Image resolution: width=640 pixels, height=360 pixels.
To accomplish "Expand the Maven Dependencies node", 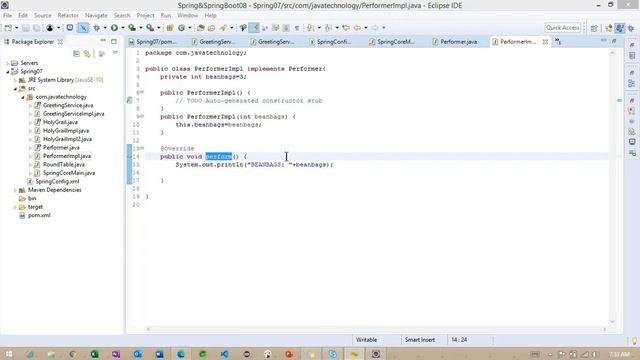I will pyautogui.click(x=15, y=190).
